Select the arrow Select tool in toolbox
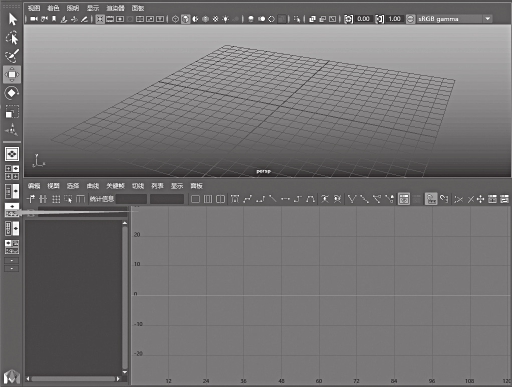 pos(13,19)
